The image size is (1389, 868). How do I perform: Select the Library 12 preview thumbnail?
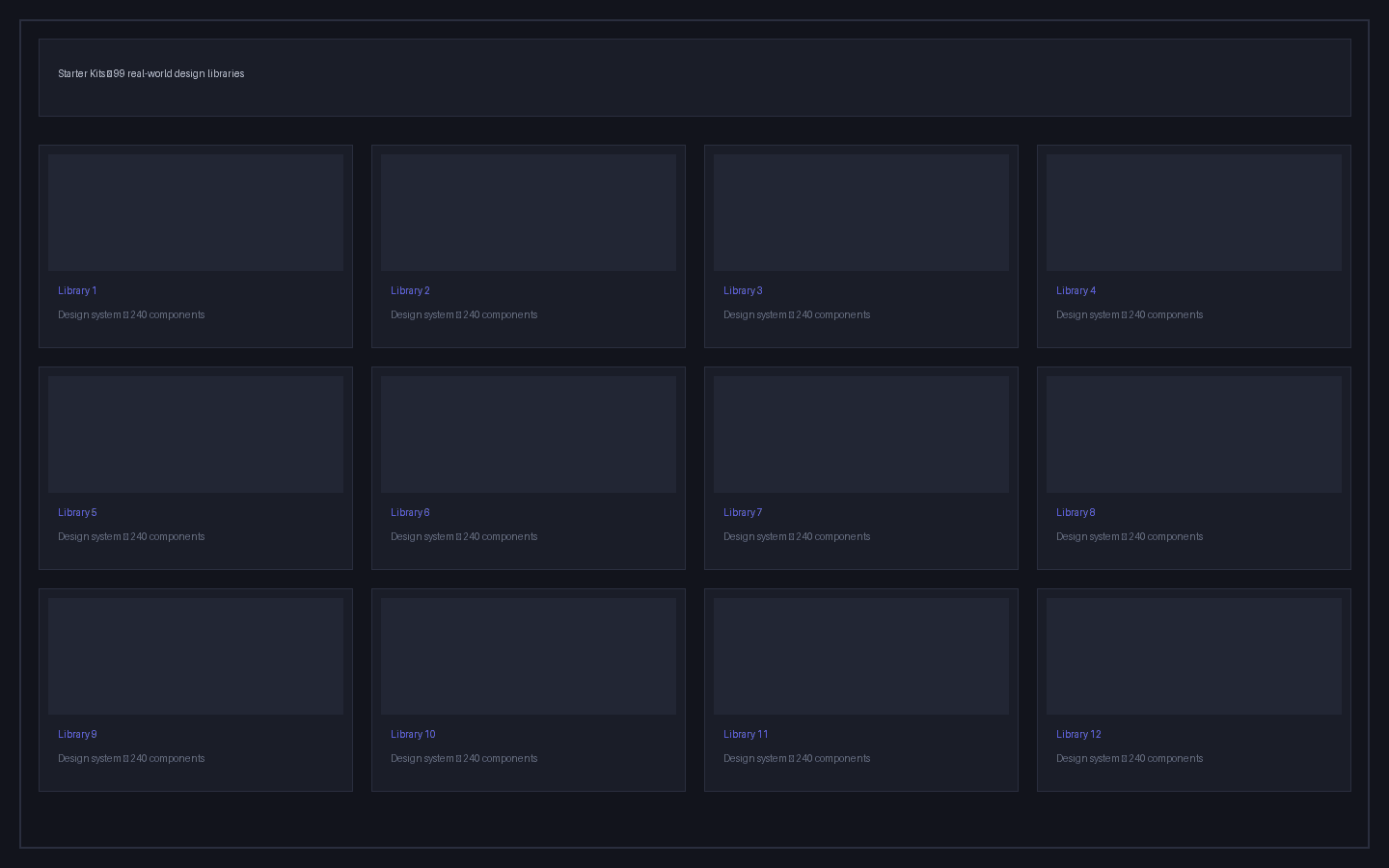coord(1194,656)
